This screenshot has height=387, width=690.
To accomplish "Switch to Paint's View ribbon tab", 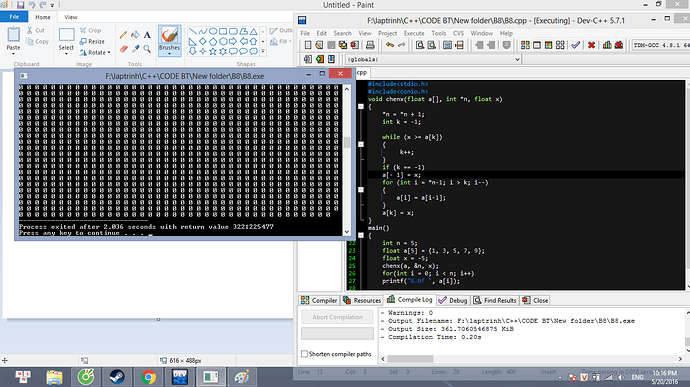I will tap(70, 17).
